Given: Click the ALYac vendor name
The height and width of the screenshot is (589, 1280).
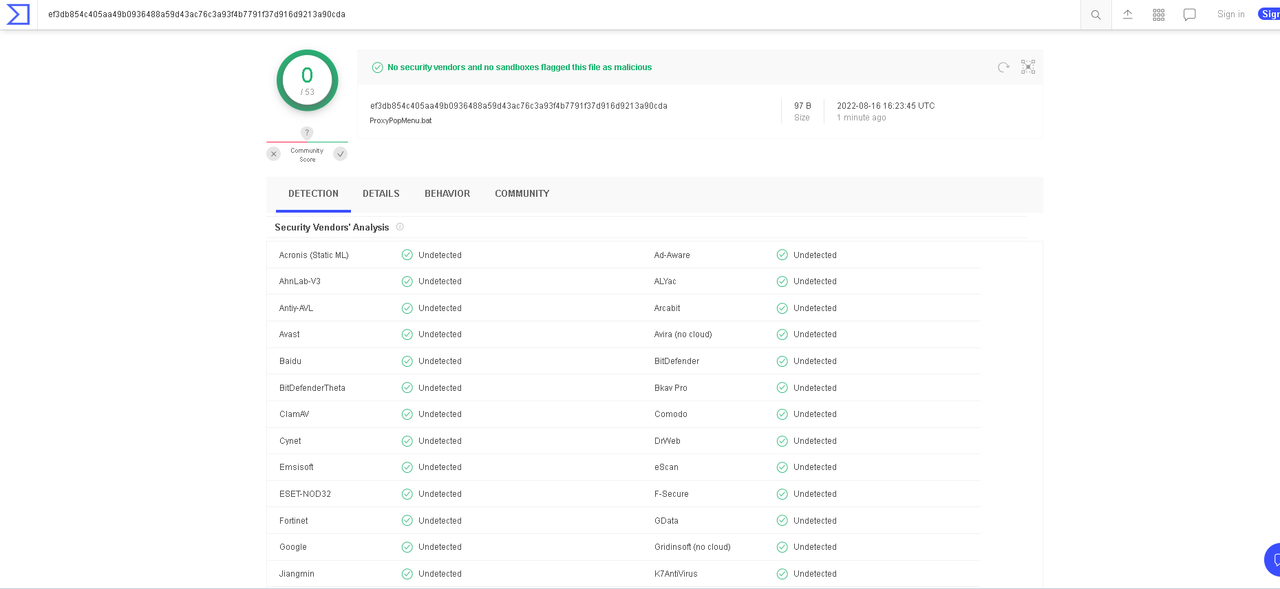Looking at the screenshot, I should (665, 282).
